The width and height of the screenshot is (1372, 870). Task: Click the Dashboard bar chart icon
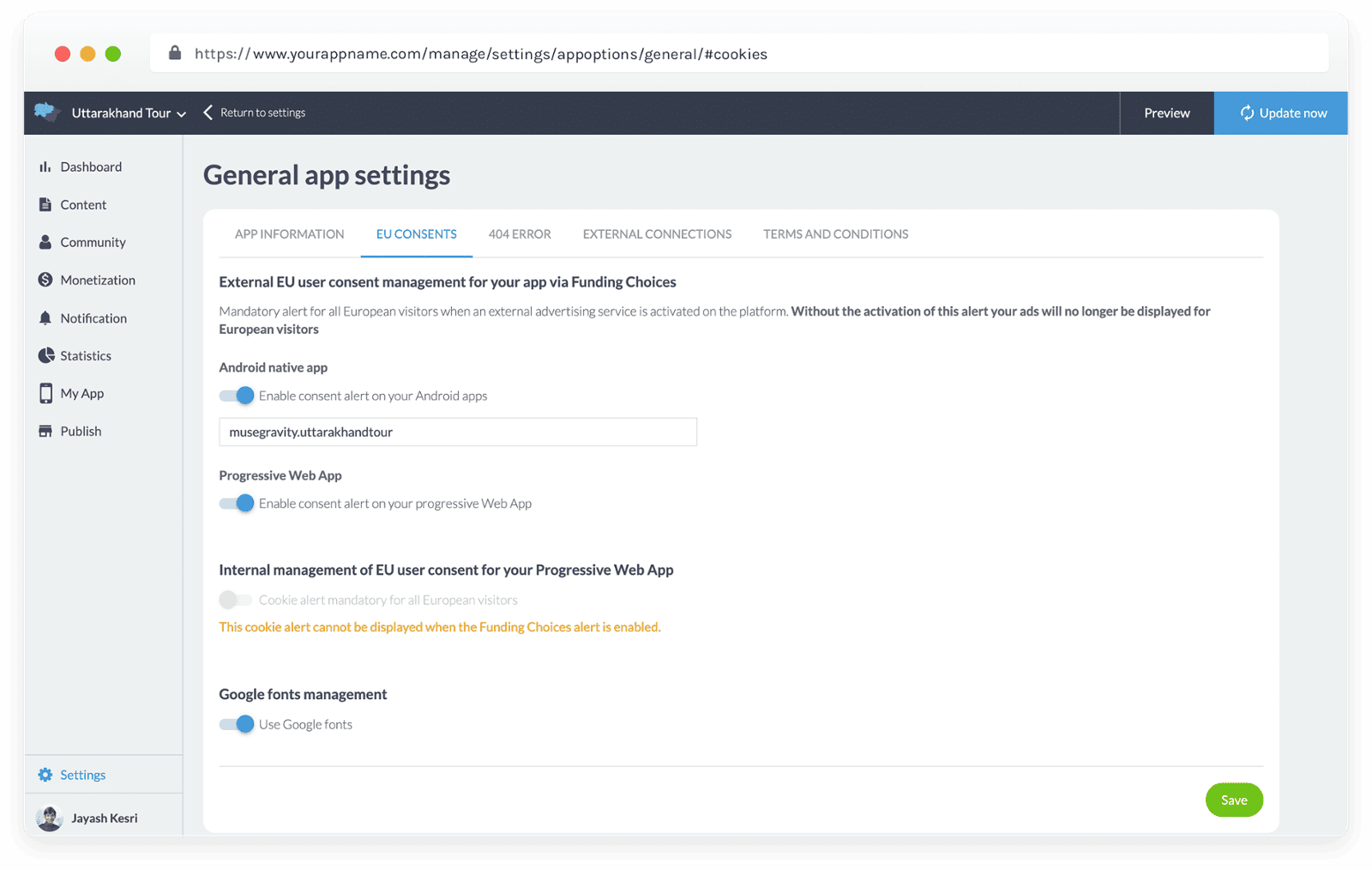[x=45, y=167]
